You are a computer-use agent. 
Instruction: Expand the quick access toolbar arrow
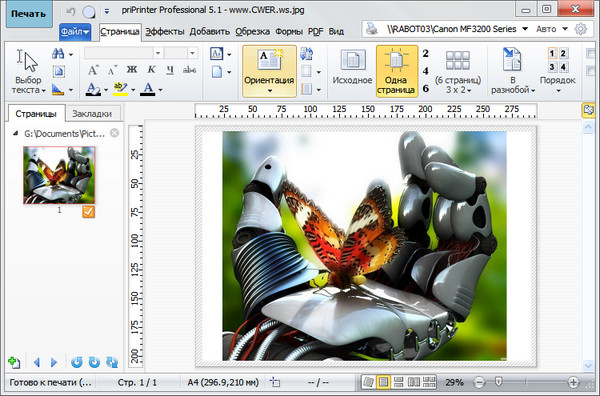107,12
